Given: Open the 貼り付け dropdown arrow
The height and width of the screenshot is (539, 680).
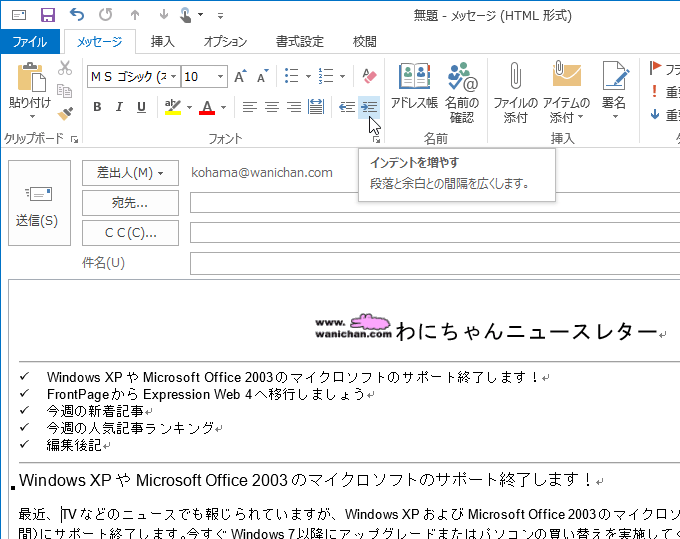Looking at the screenshot, I should point(32,116).
